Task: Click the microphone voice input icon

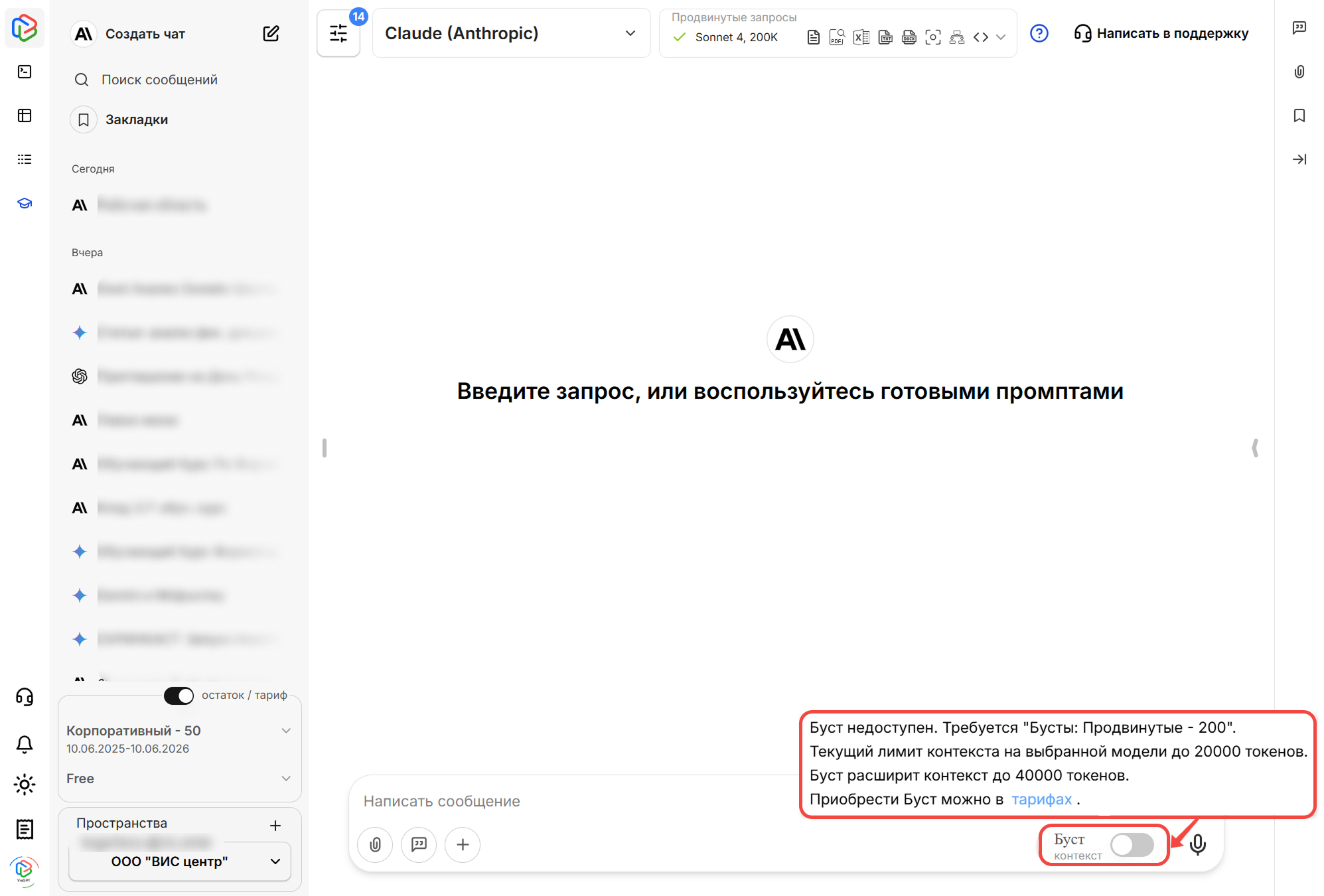Action: point(1198,844)
